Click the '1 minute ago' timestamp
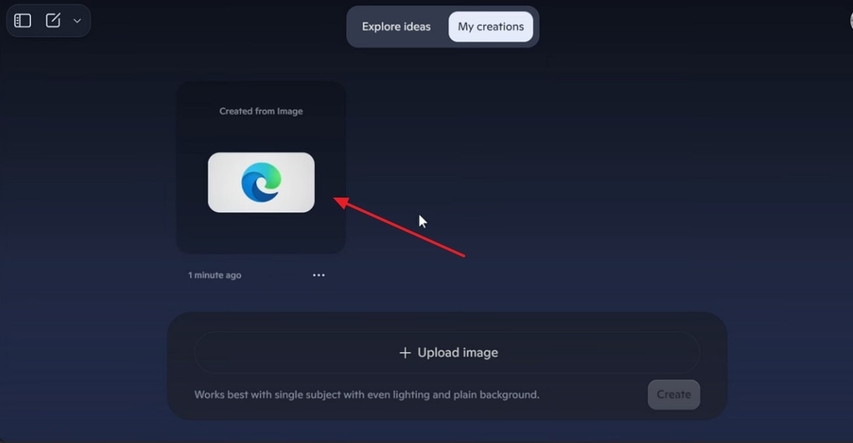Image resolution: width=853 pixels, height=443 pixels. click(214, 275)
